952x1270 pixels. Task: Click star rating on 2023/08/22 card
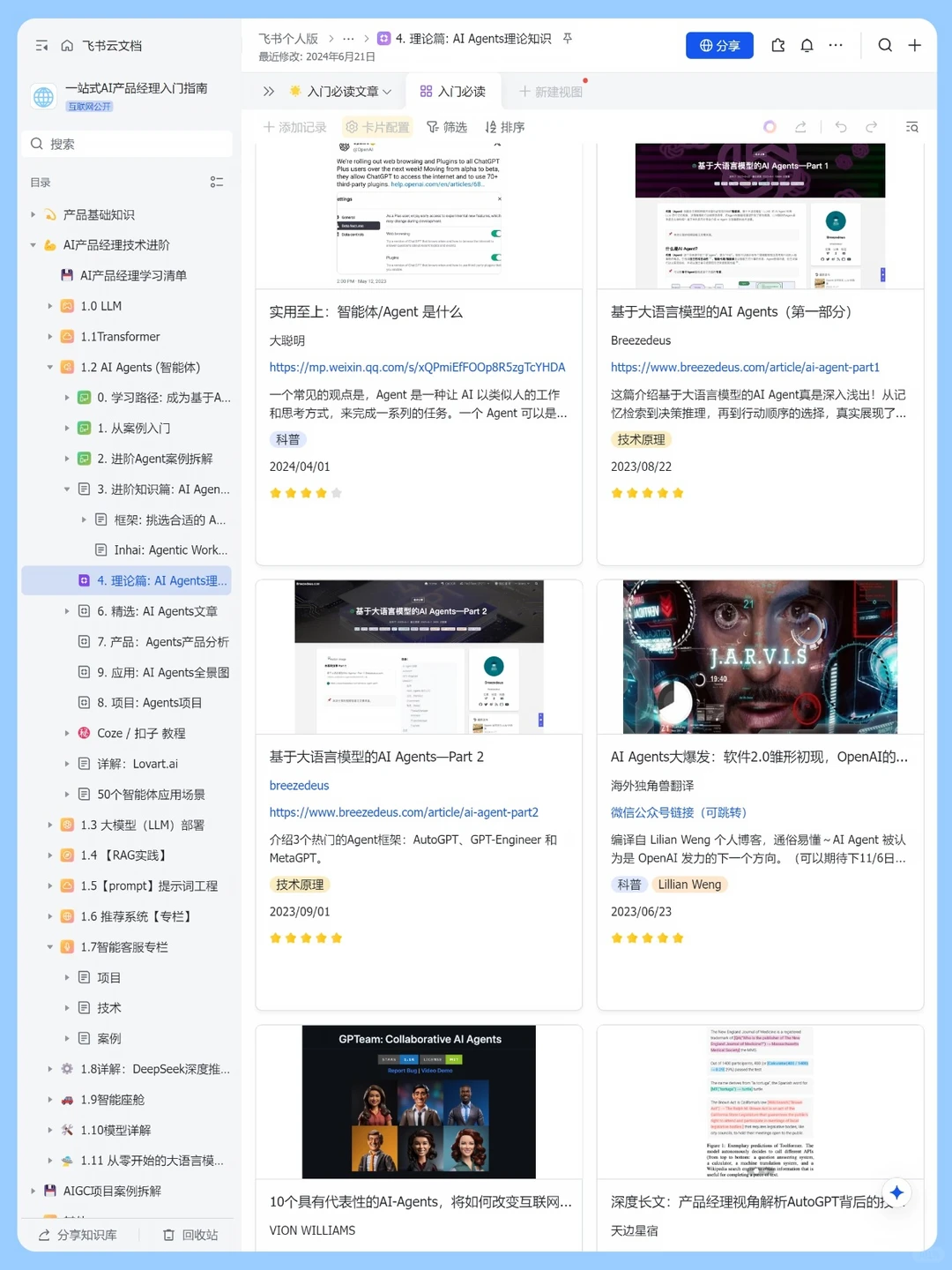coord(648,493)
